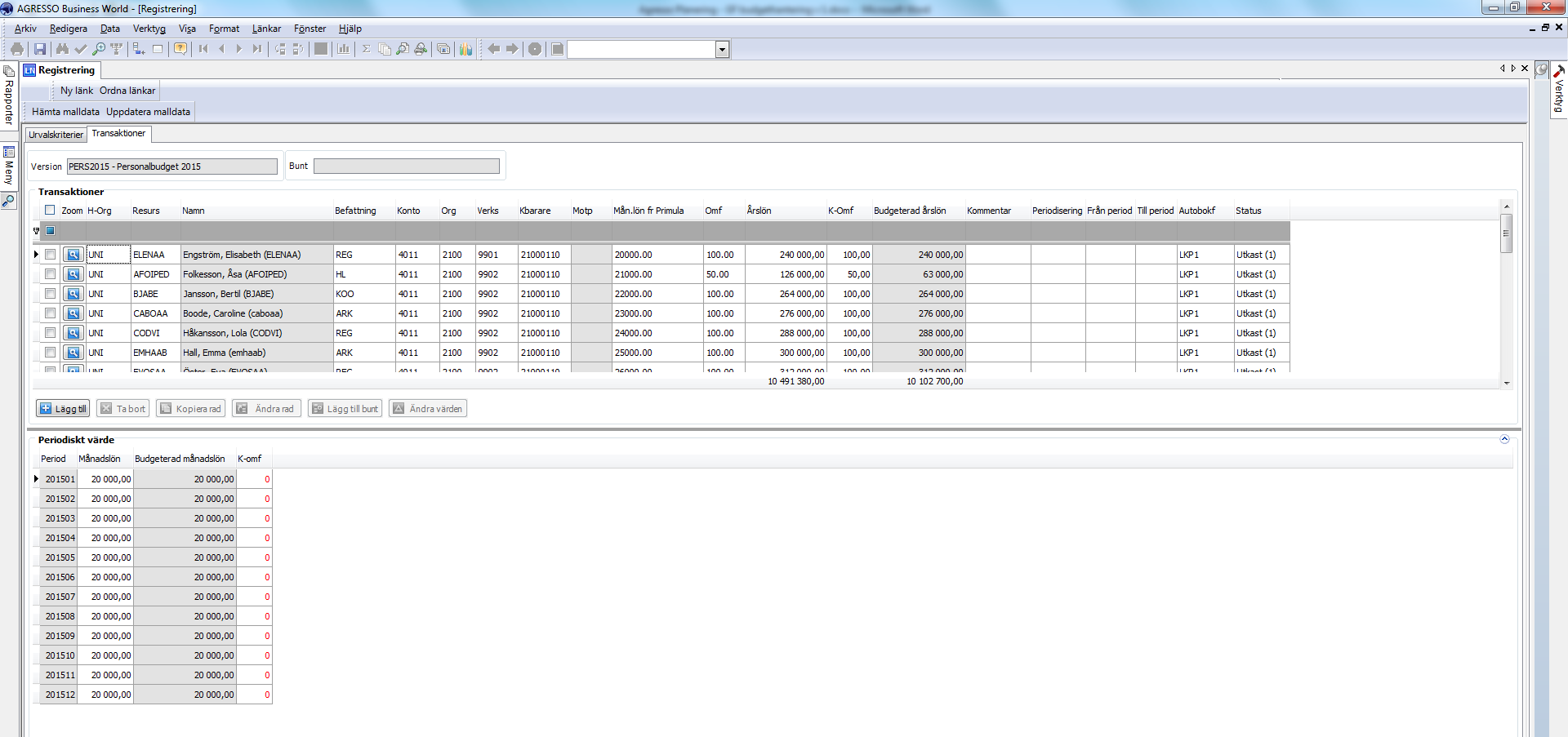The image size is (1568, 737).
Task: Click the Lägg till bunt button
Action: [x=345, y=409]
